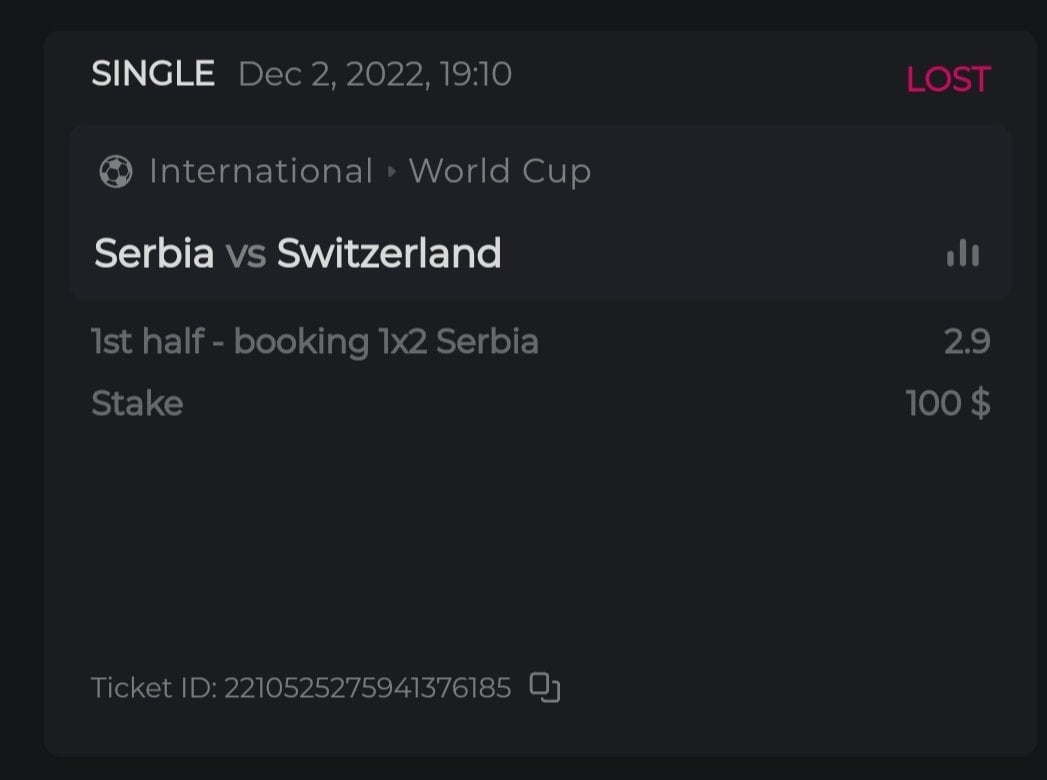Click the soccer ball sport icon
This screenshot has height=780, width=1047.
point(116,172)
